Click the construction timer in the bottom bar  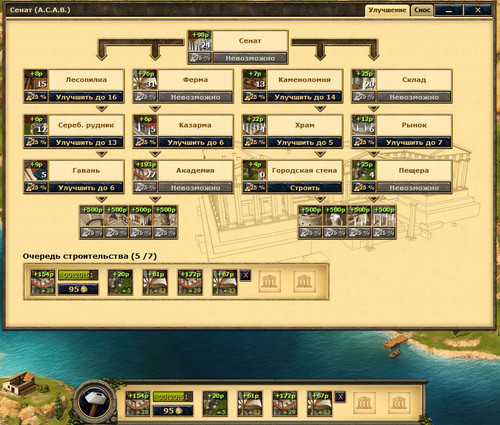pos(173,396)
